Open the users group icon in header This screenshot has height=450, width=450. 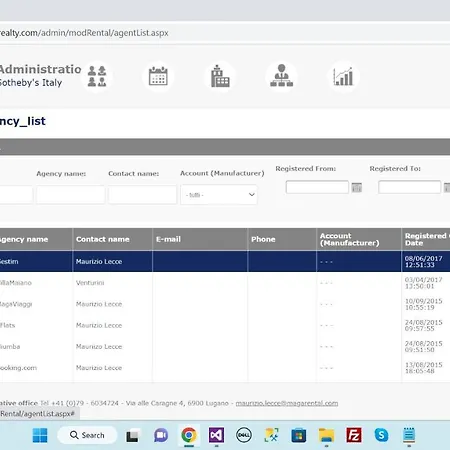tap(97, 76)
